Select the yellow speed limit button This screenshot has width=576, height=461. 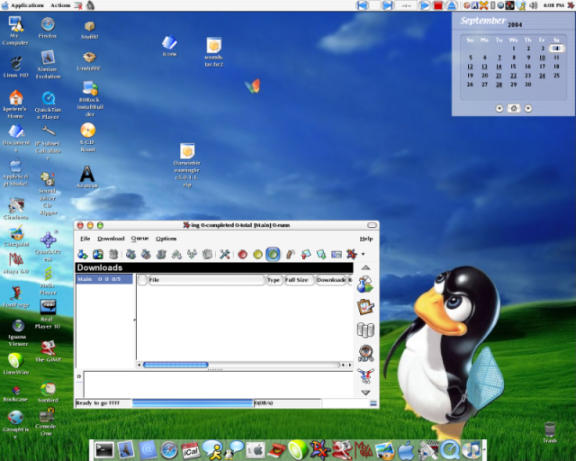258,254
